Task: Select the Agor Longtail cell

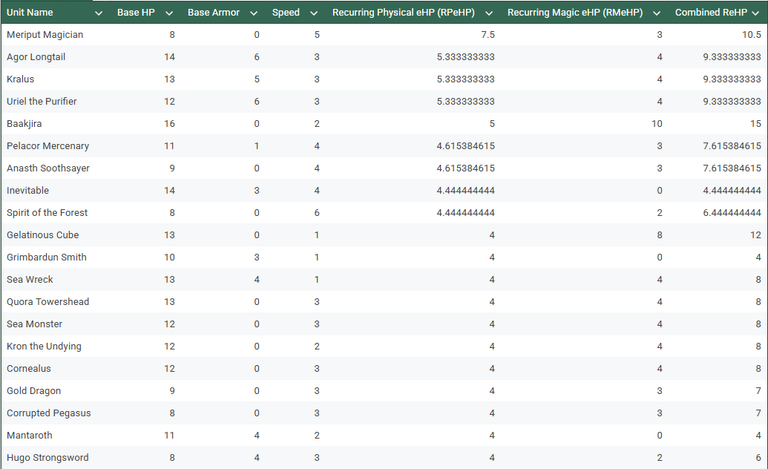Action: pyautogui.click(x=54, y=57)
